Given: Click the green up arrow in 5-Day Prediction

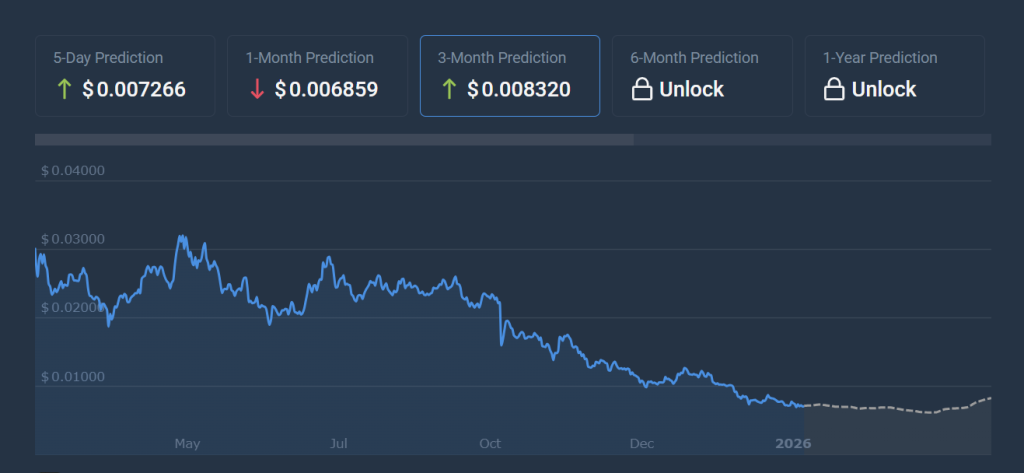Looking at the screenshot, I should pos(64,90).
